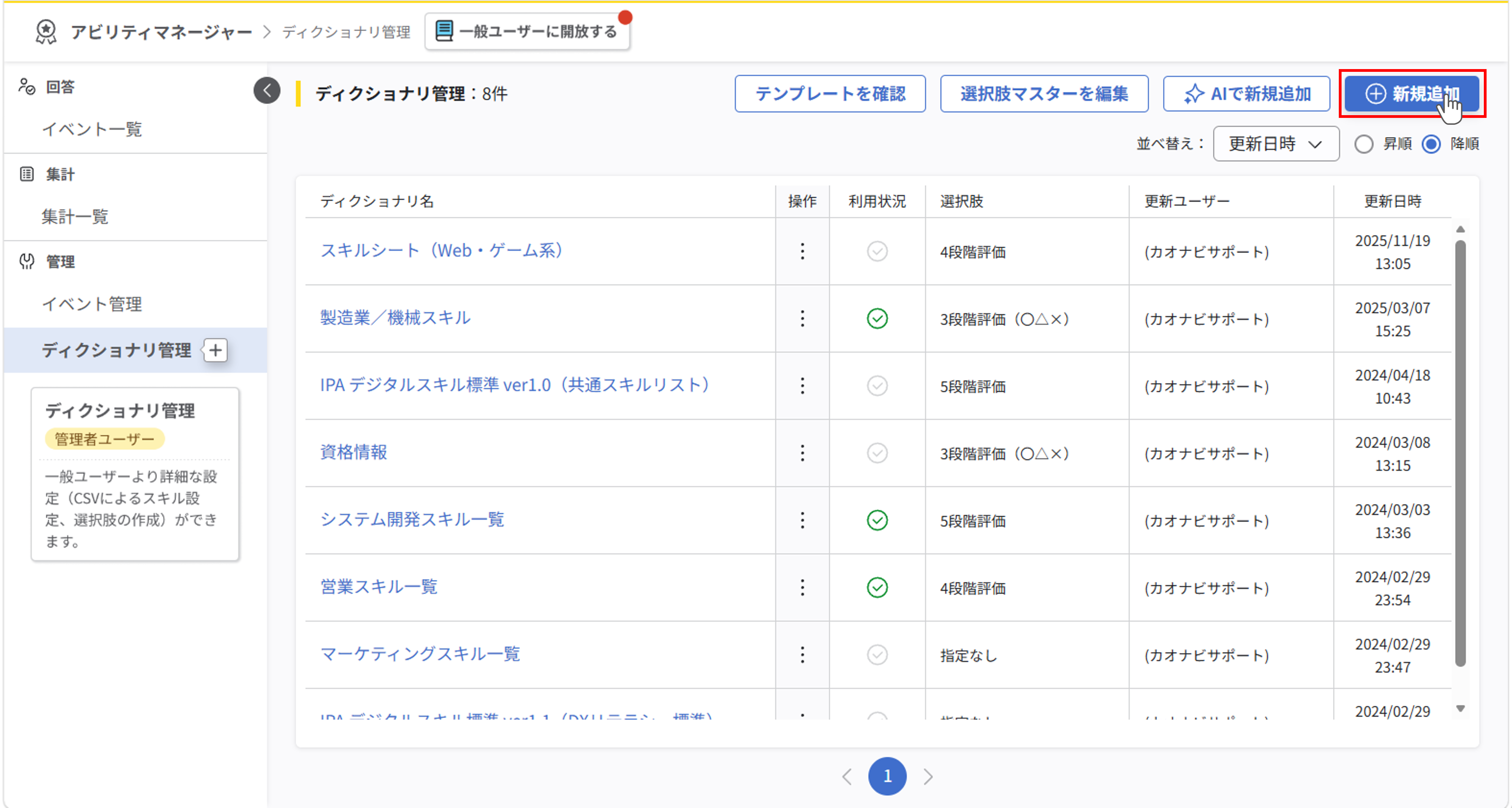Image resolution: width=1512 pixels, height=808 pixels.
Task: Open the 営業スキル一覧 dictionary
Action: pyautogui.click(x=379, y=587)
